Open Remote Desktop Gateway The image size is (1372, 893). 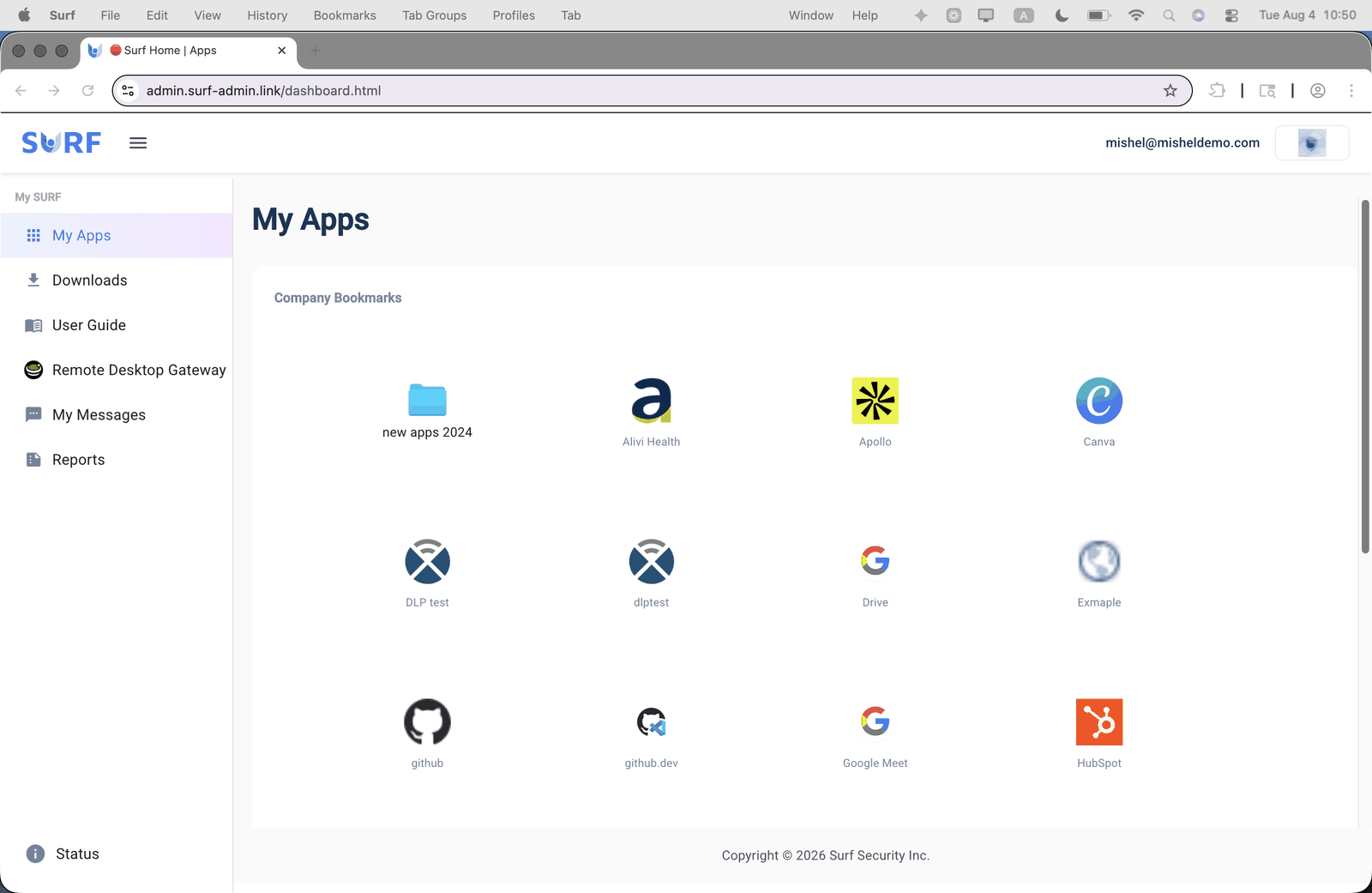point(117,370)
